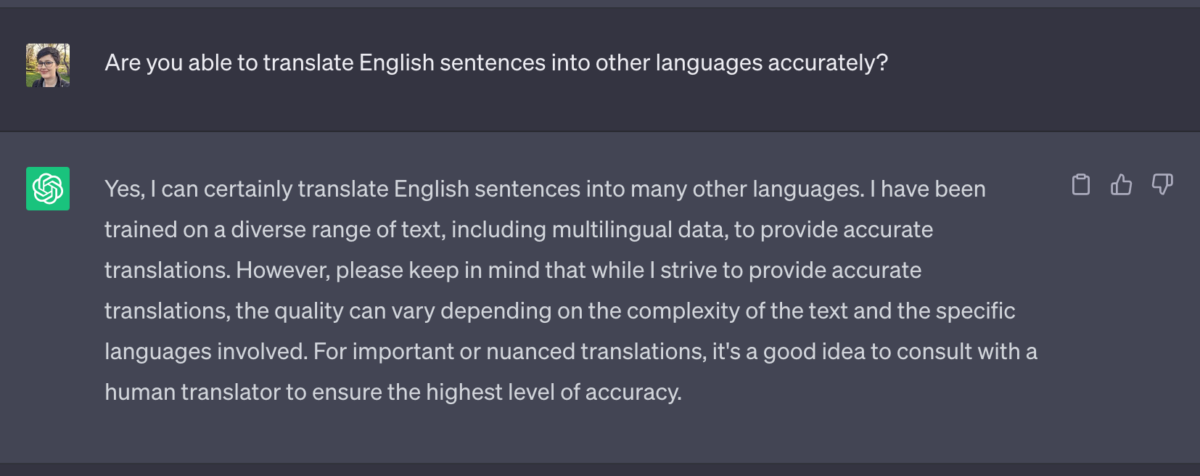Copy the ChatGPT response to clipboard
Screen dimensions: 1200x476
[1080, 185]
